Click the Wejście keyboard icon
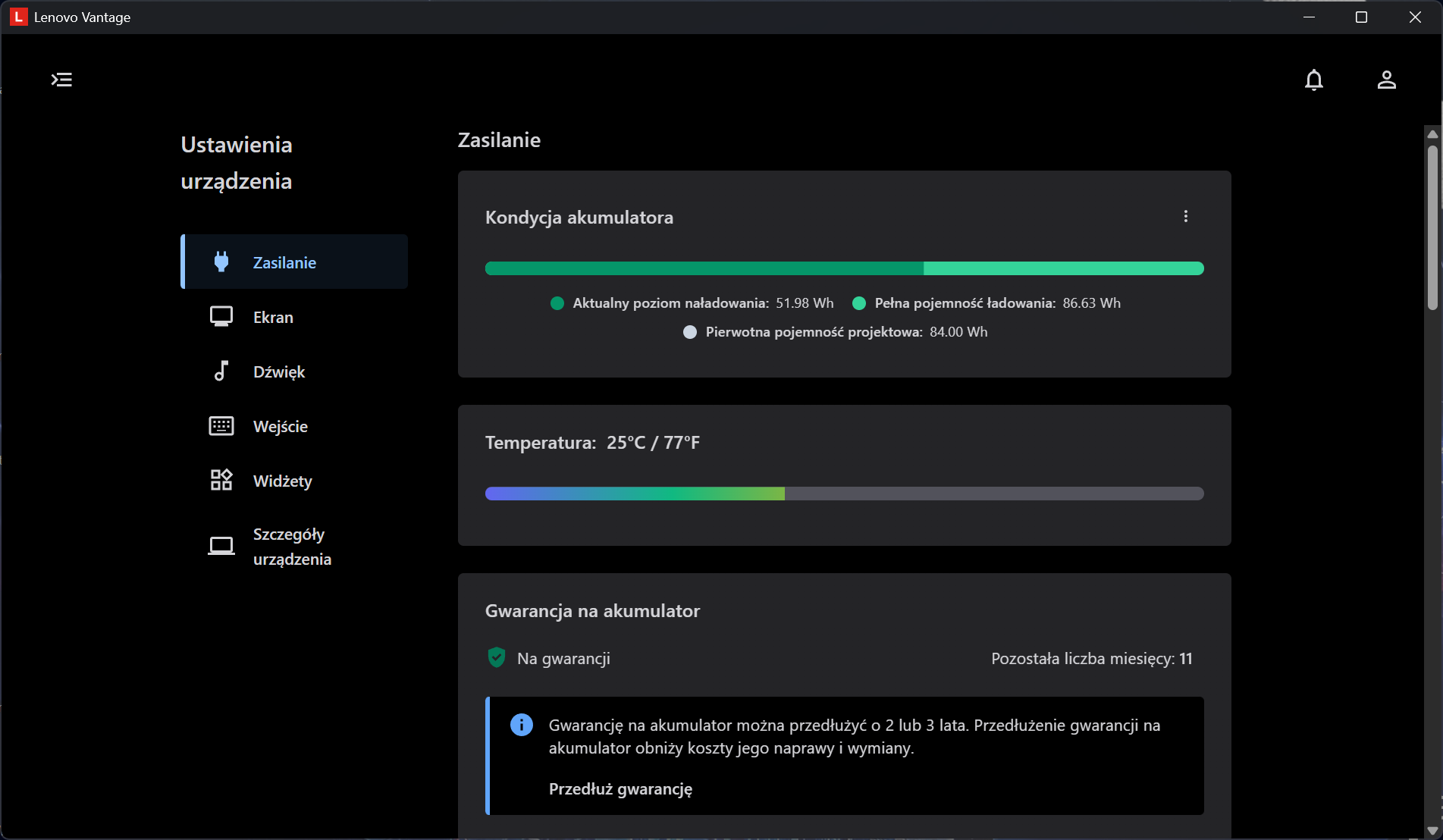 tap(221, 426)
